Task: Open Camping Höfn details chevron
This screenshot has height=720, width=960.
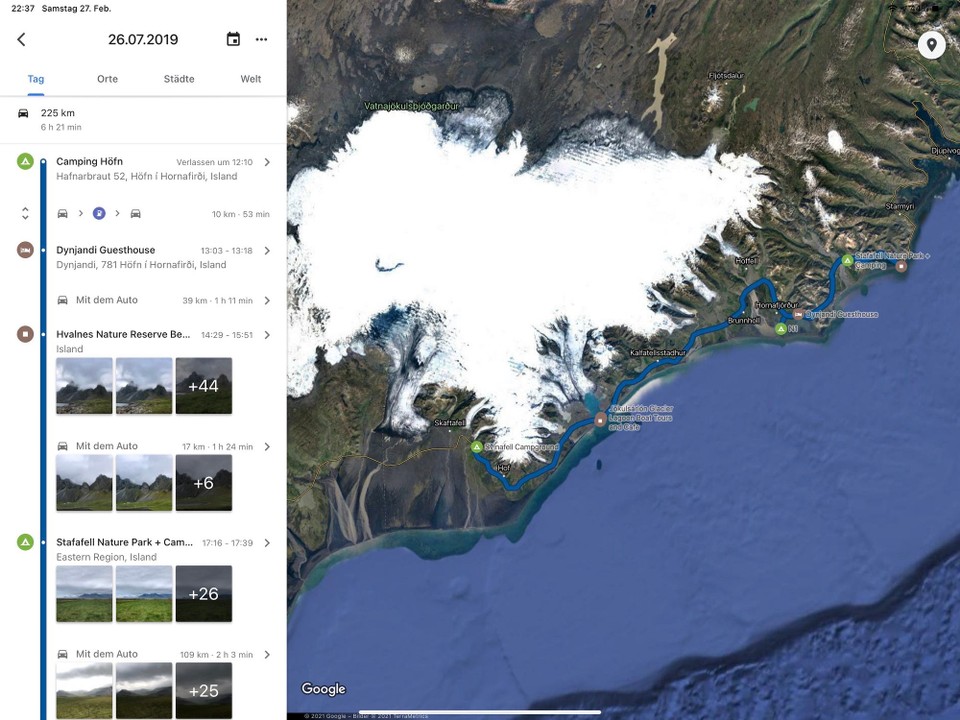Action: point(267,162)
